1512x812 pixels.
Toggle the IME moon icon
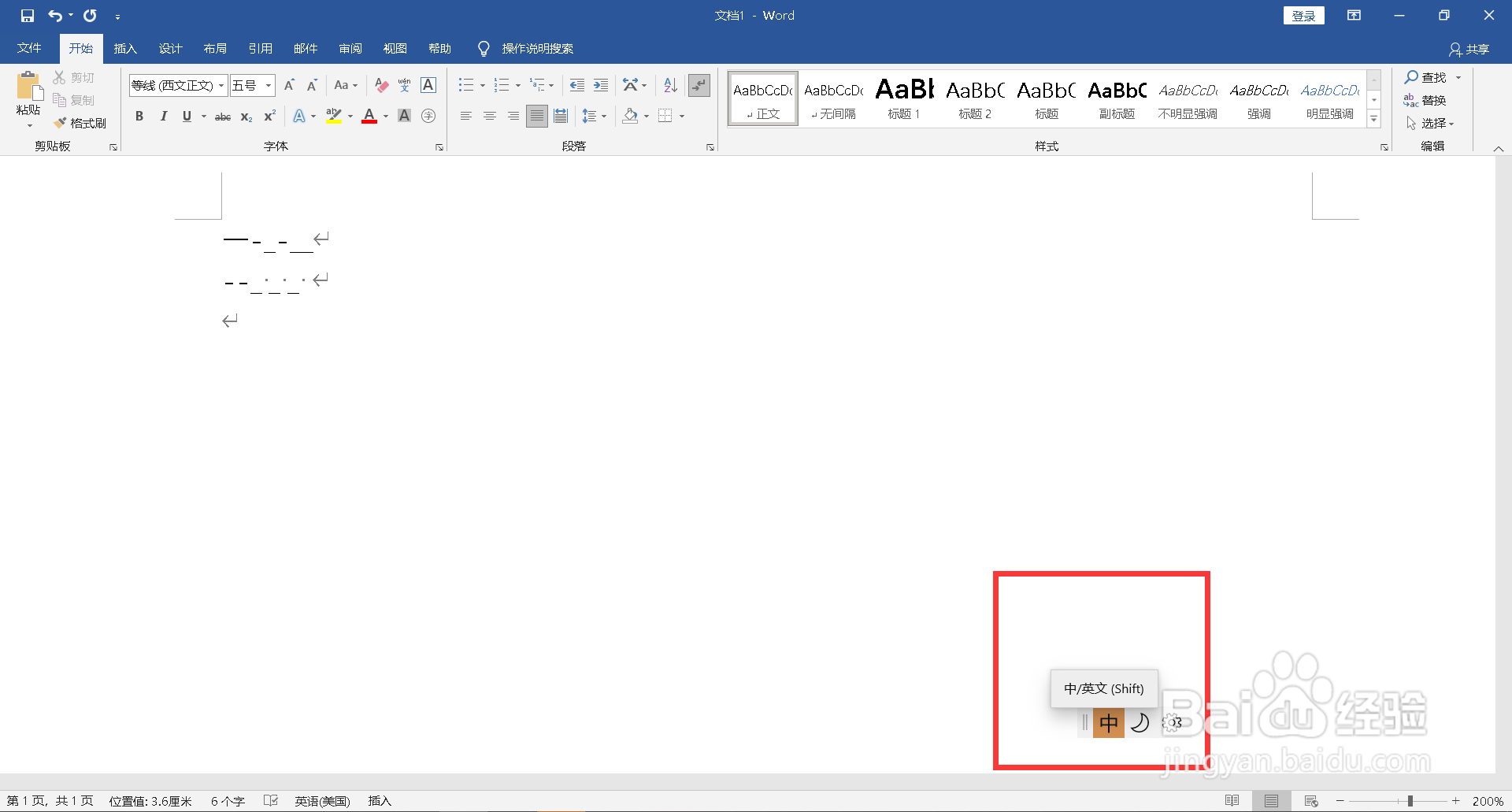pyautogui.click(x=1140, y=722)
